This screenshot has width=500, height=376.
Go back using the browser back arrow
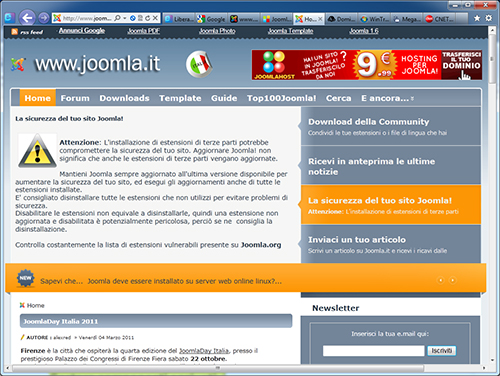tap(27, 18)
